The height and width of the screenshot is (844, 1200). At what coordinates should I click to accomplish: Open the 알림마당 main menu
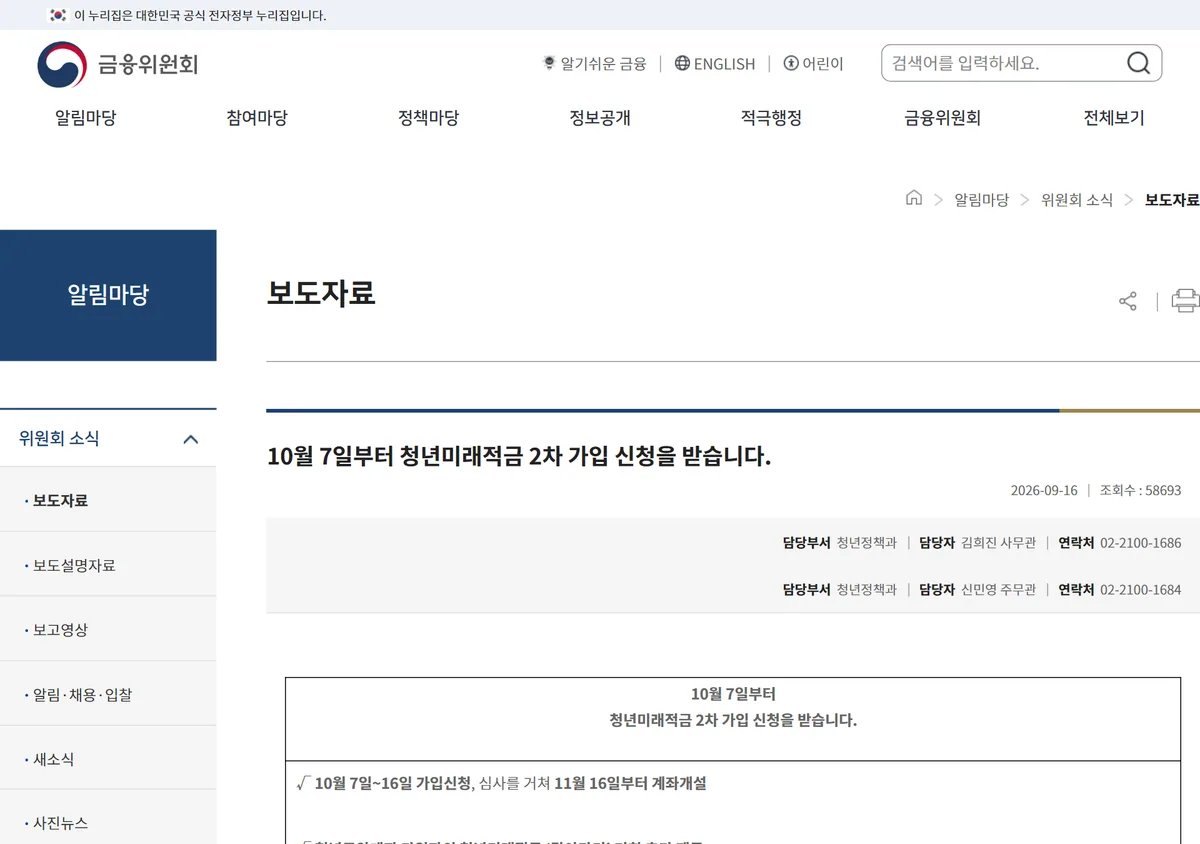(x=86, y=118)
